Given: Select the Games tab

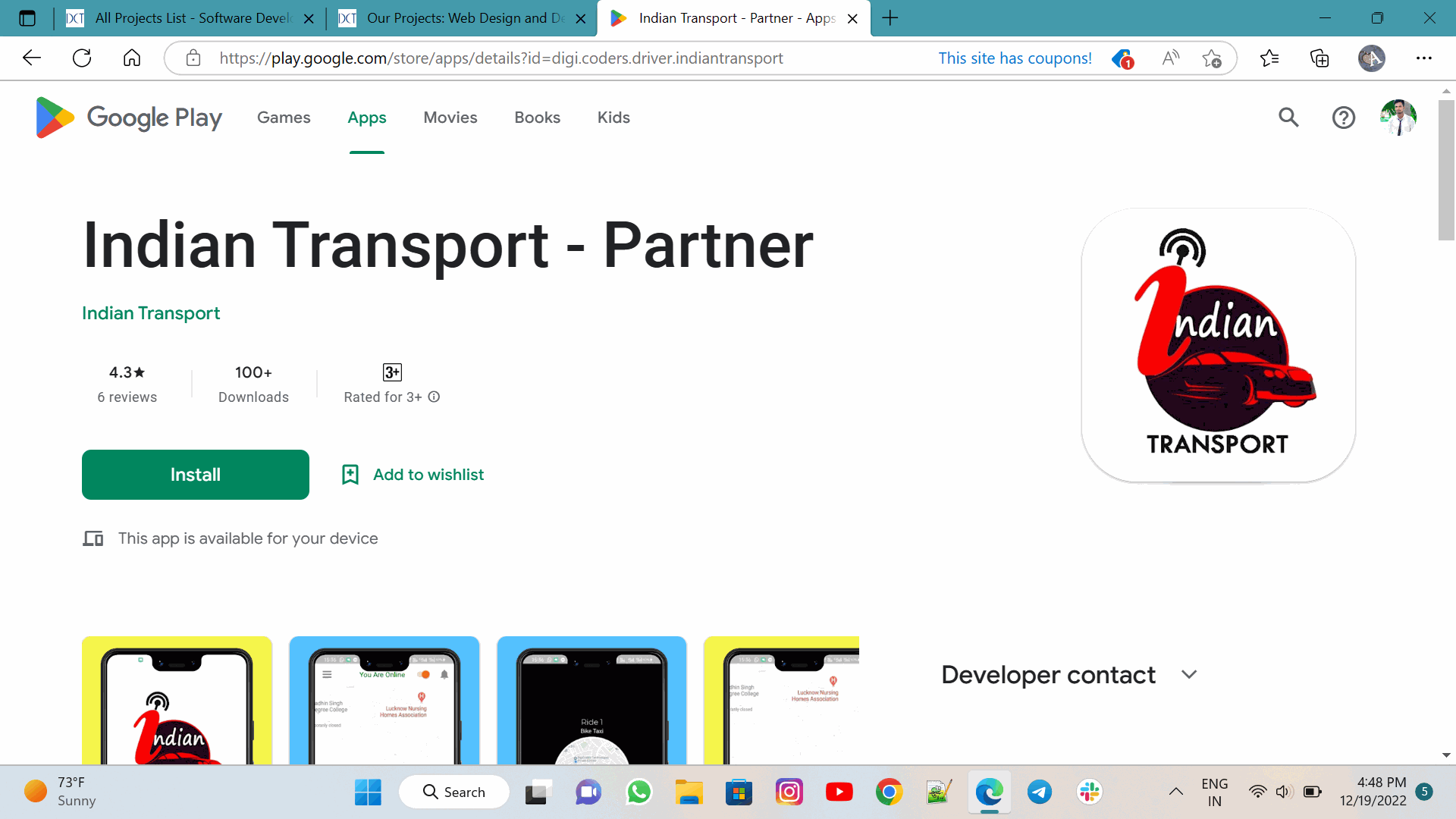Looking at the screenshot, I should pyautogui.click(x=284, y=118).
